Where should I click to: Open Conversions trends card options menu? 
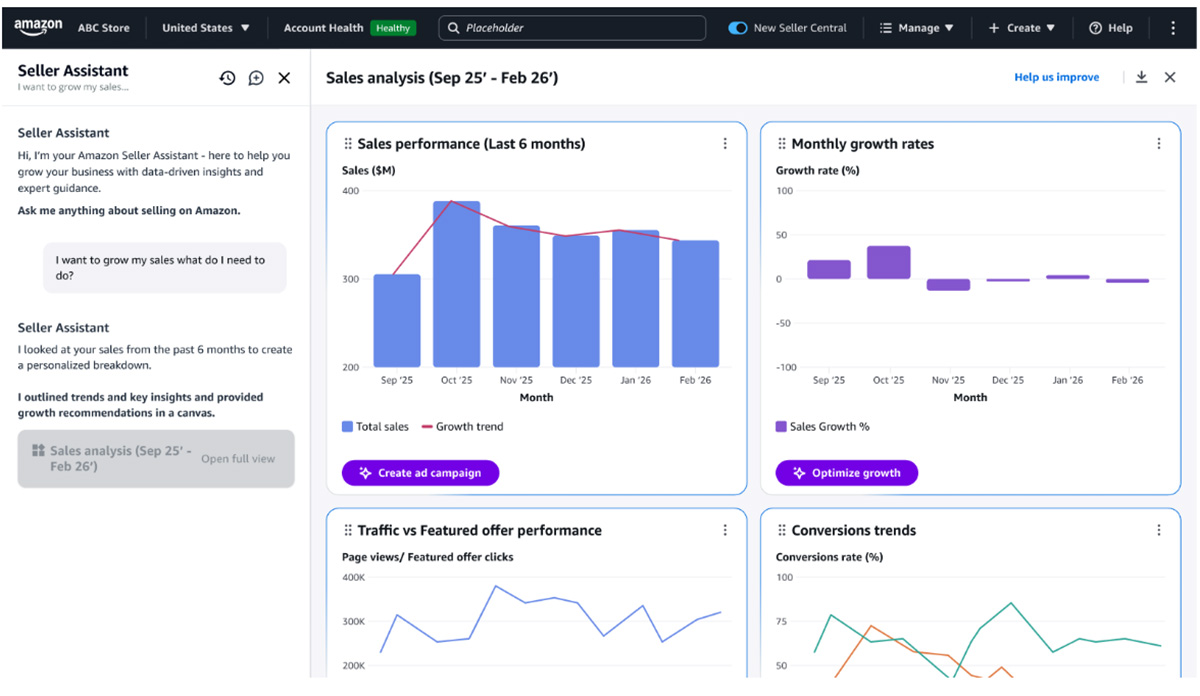point(1159,531)
